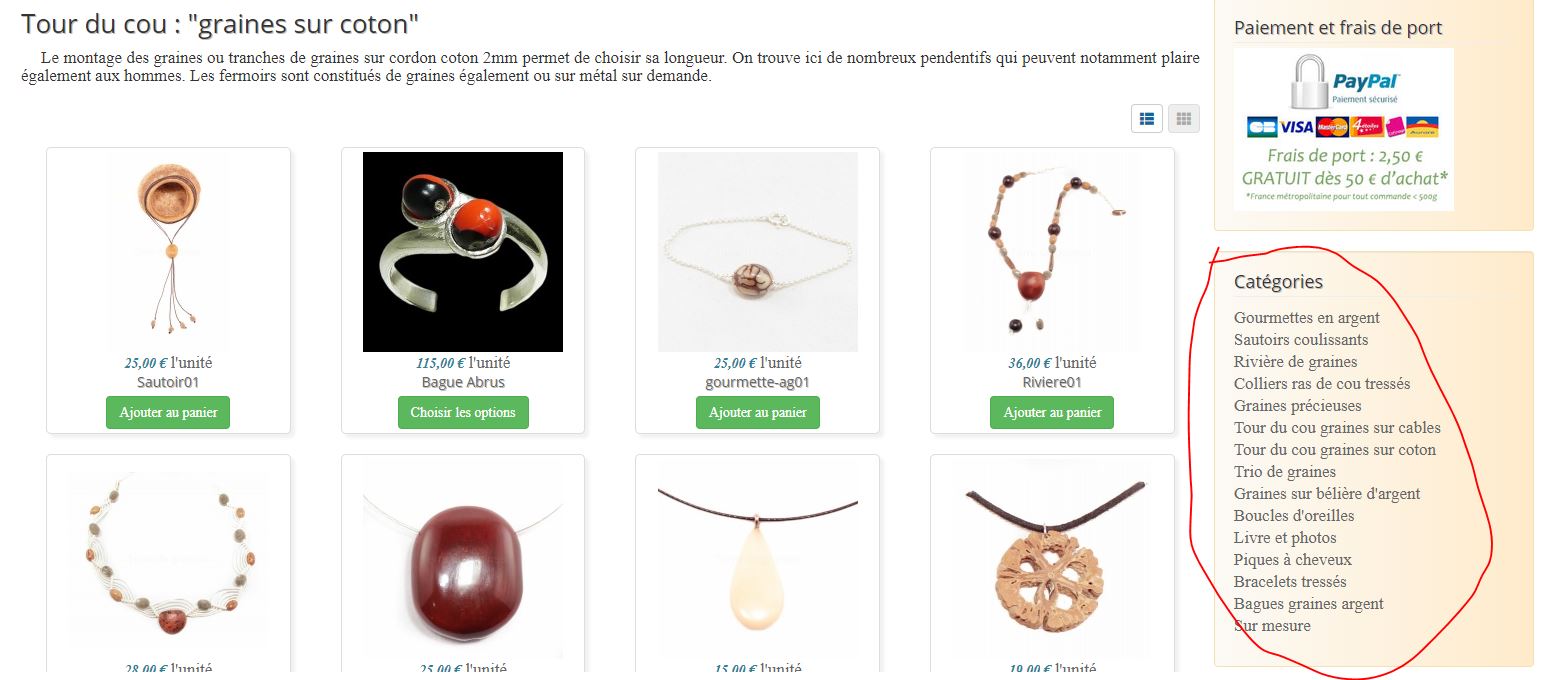View the gourmette-ag01 bracelet photo
Screen dimensions: 1554x680
pyautogui.click(x=757, y=252)
